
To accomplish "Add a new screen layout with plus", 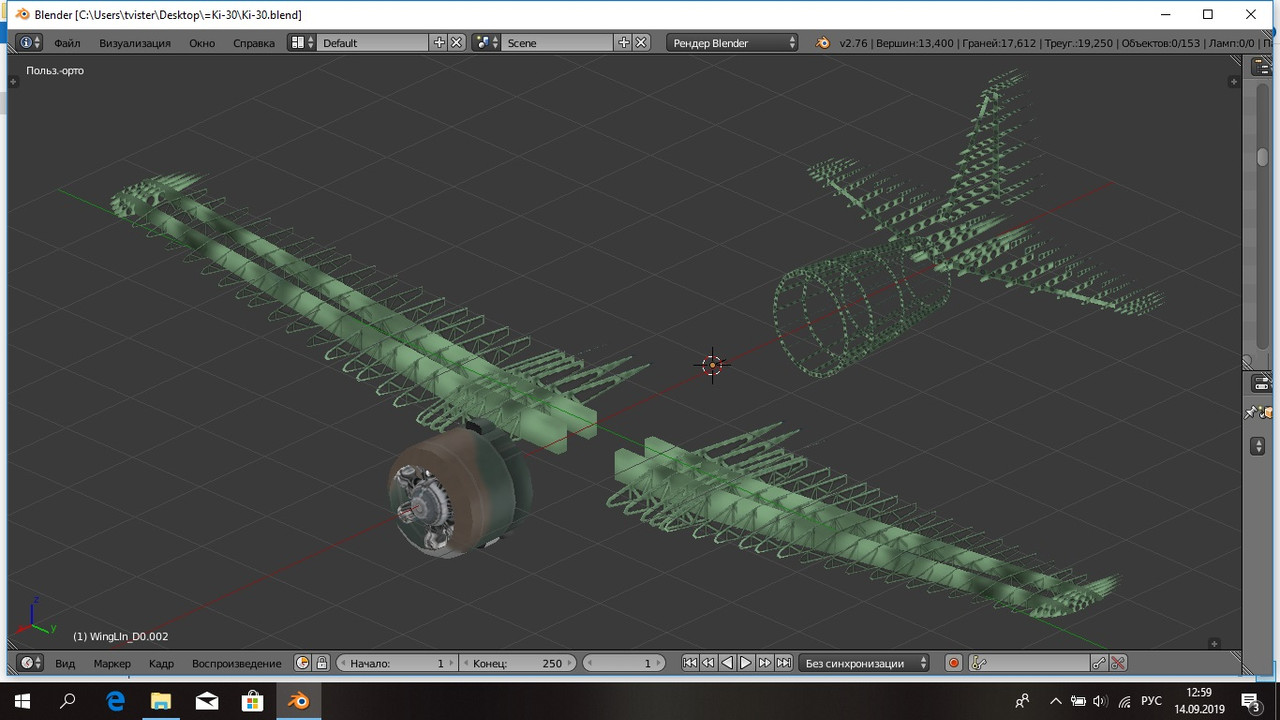I will tap(439, 43).
